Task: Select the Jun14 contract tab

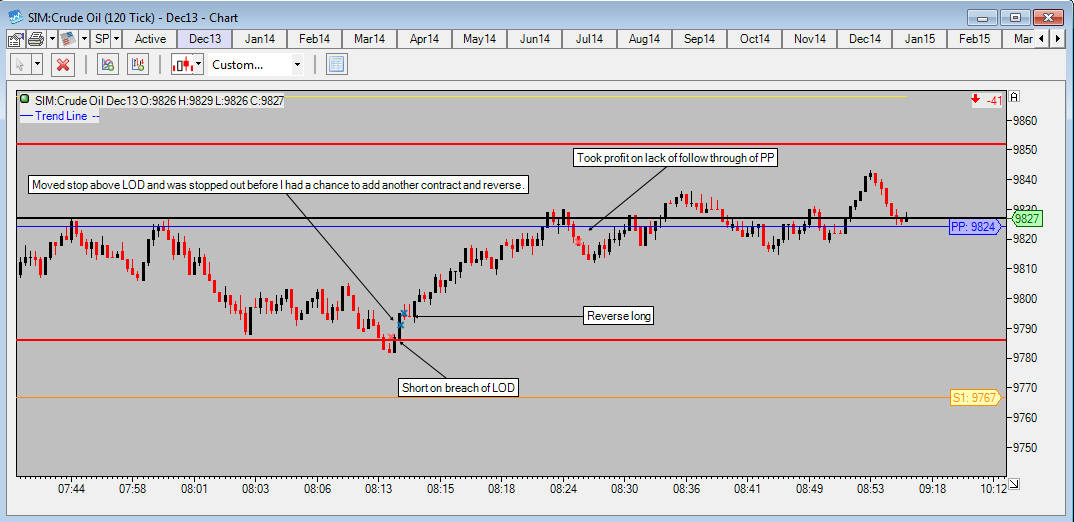Action: (534, 39)
